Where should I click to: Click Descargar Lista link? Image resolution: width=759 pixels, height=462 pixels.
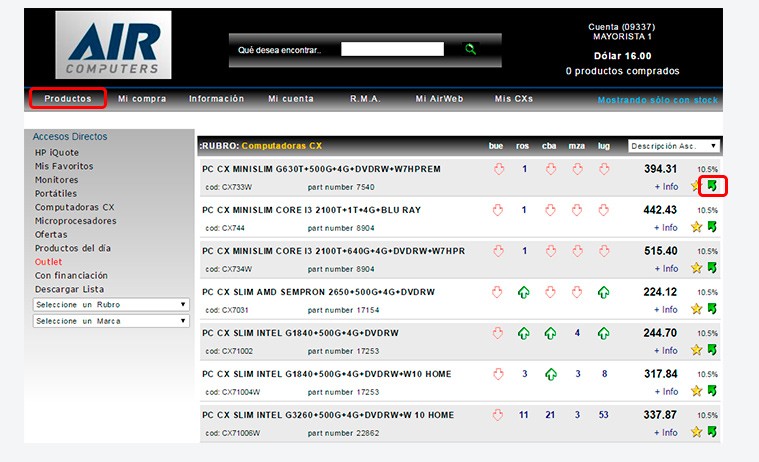coord(69,289)
